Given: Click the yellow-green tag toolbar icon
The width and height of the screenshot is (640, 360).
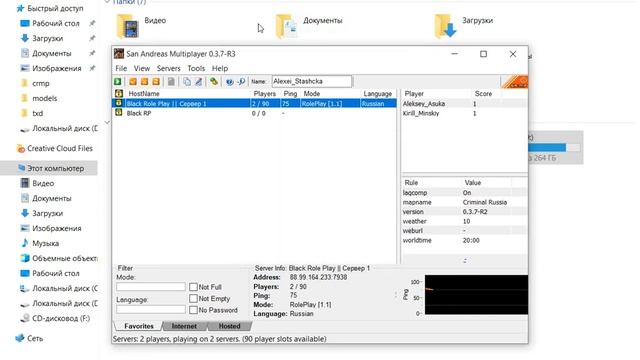Looking at the screenshot, I should pyautogui.click(x=214, y=82).
